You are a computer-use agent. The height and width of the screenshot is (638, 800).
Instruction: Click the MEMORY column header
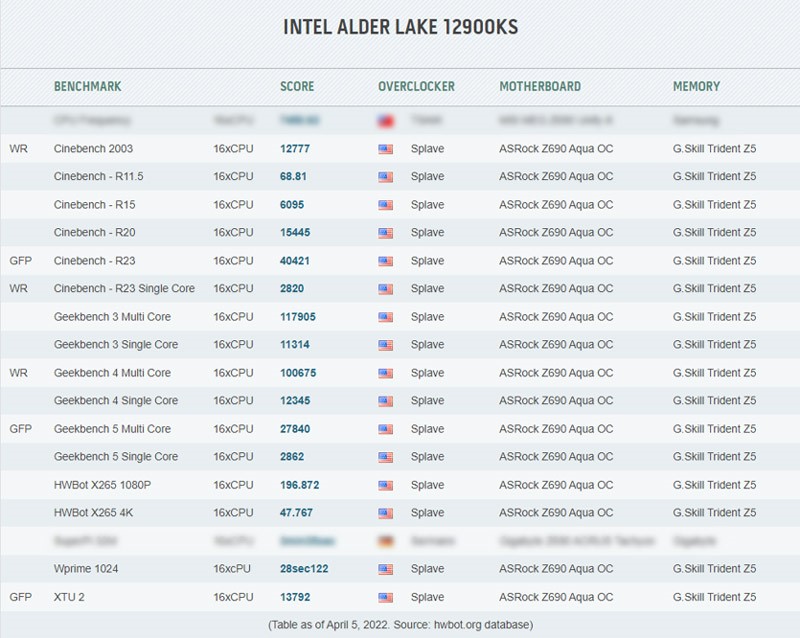coord(696,87)
